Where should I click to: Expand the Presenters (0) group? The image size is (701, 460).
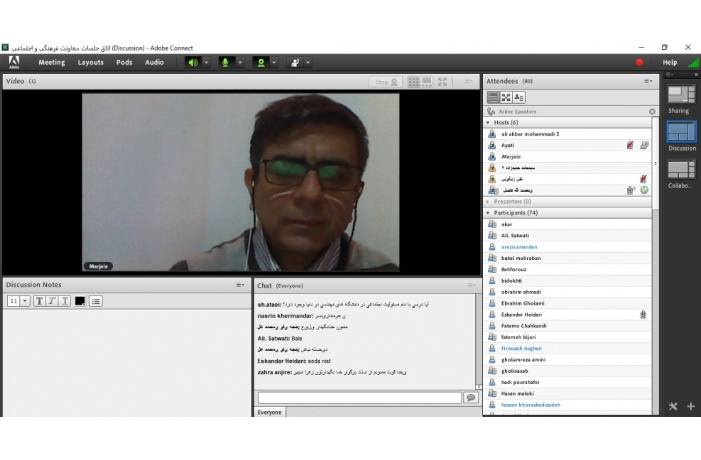pos(488,202)
